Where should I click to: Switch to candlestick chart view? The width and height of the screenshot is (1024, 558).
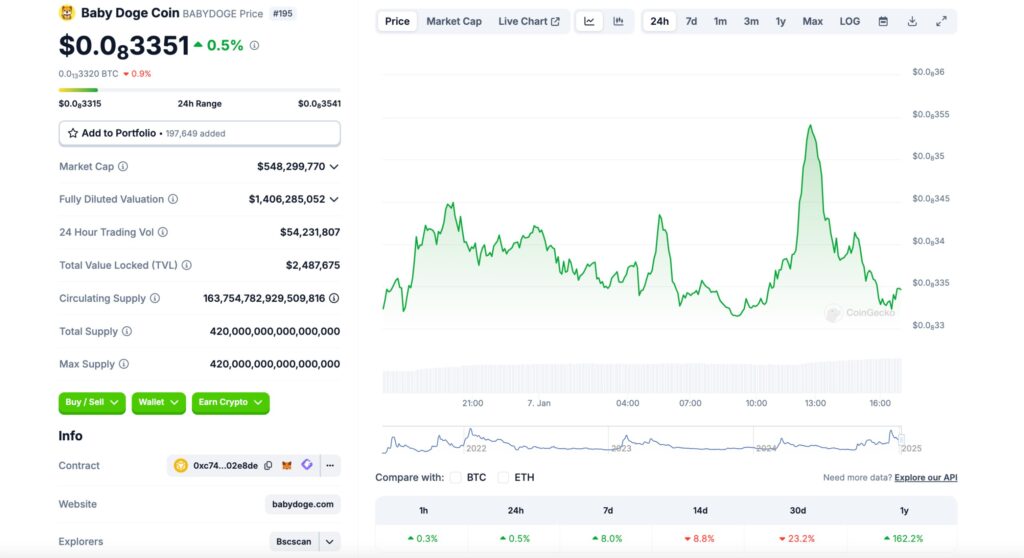click(618, 22)
